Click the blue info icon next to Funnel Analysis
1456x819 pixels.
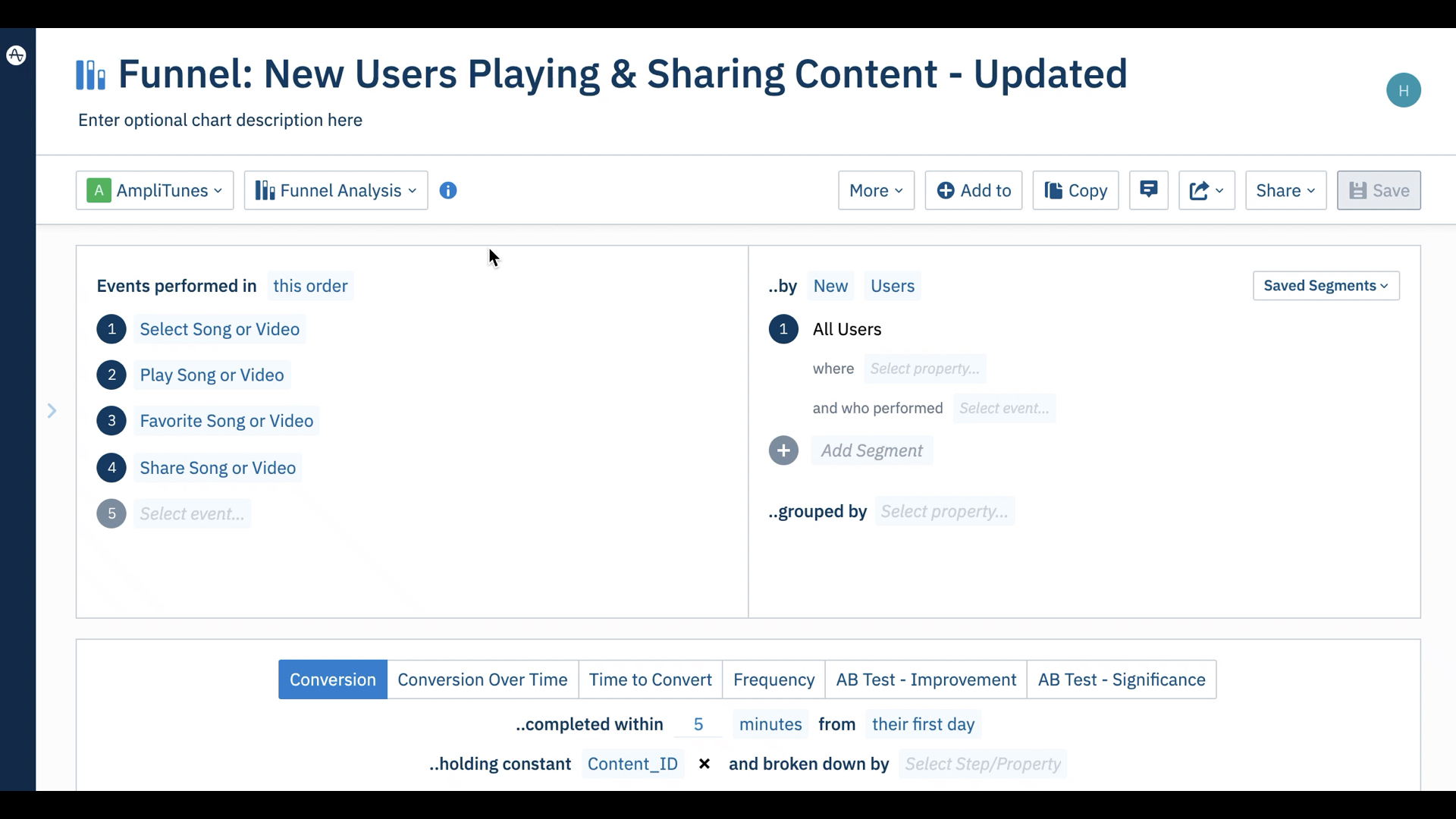click(x=448, y=190)
